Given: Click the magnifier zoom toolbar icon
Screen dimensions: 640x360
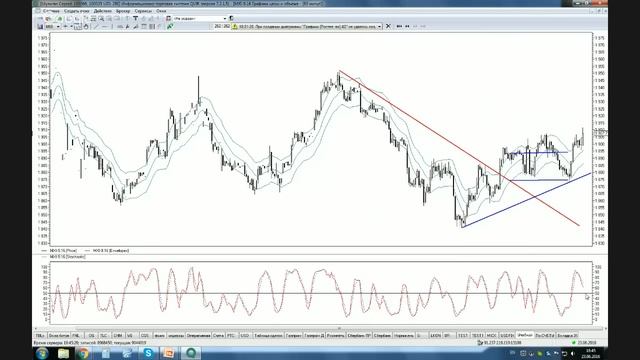Looking at the screenshot, I should pos(101,18).
